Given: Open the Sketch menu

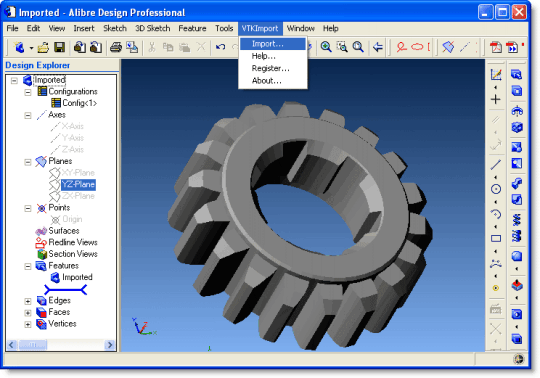Looking at the screenshot, I should pyautogui.click(x=115, y=28).
